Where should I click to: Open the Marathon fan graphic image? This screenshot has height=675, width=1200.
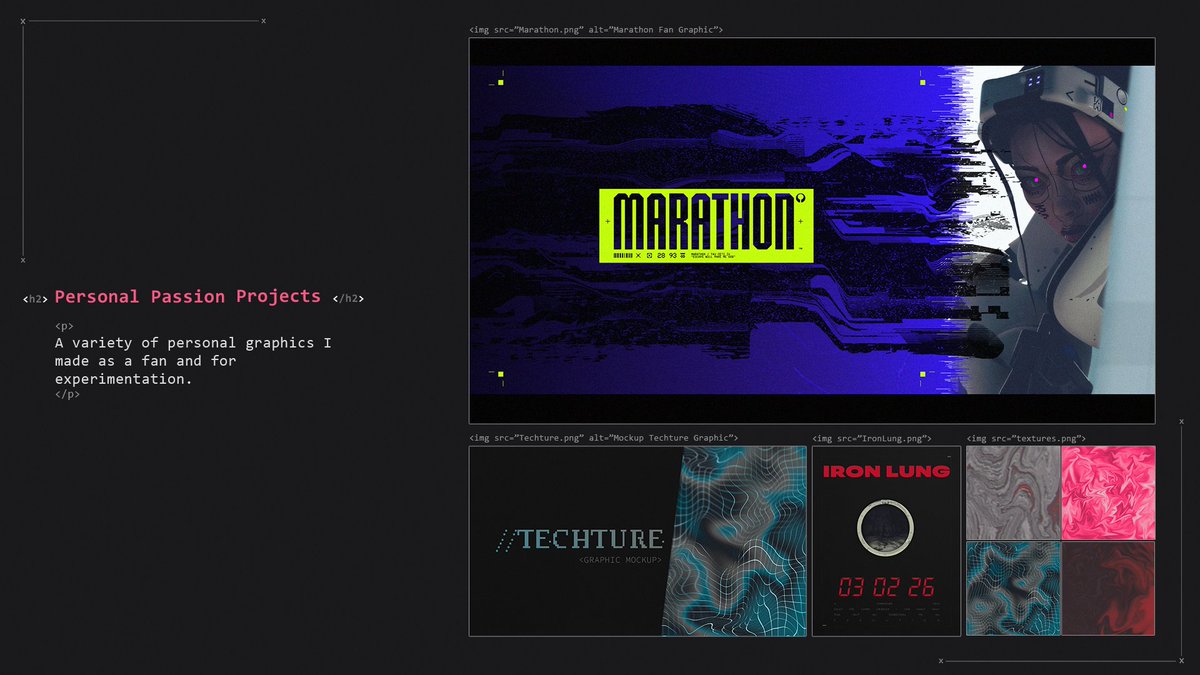[x=812, y=231]
